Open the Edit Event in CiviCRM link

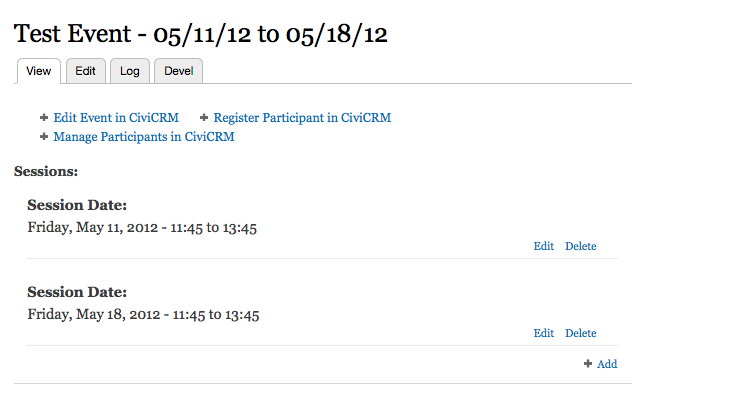coord(116,118)
